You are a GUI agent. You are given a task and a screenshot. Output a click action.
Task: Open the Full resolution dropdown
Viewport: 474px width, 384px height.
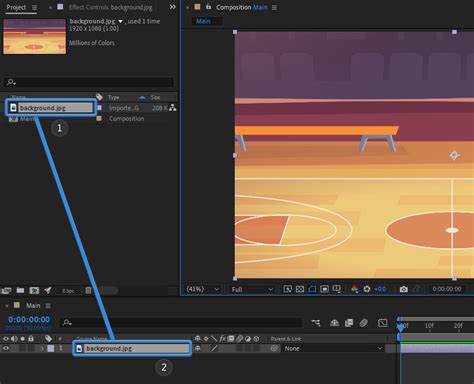[x=252, y=289]
